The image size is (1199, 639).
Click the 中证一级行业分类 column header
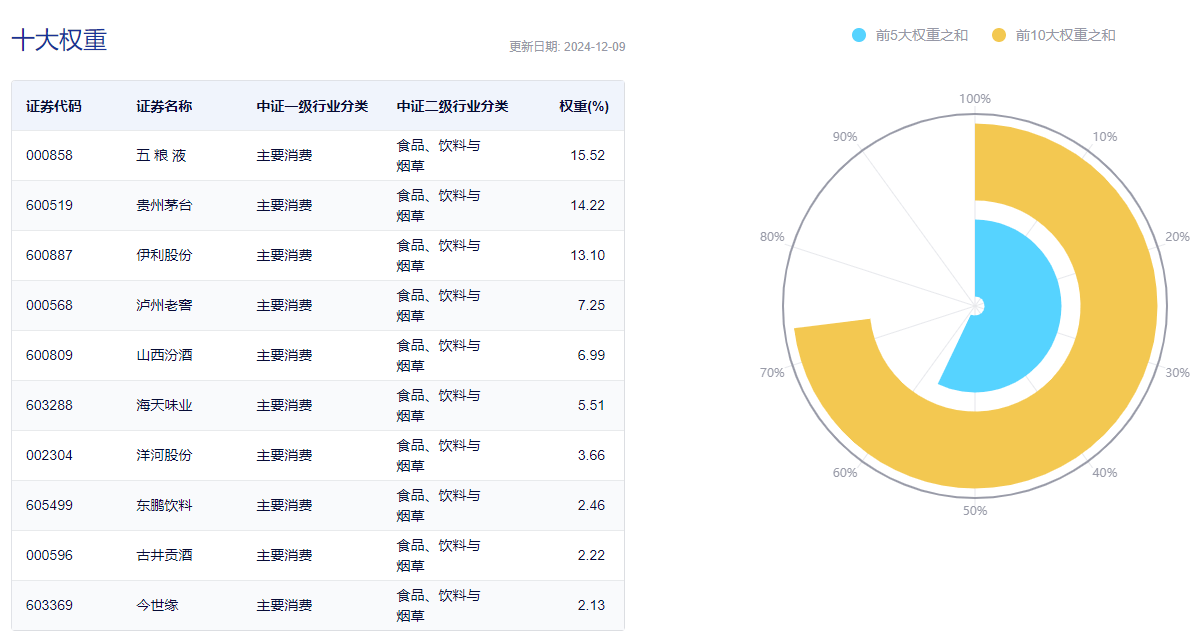coord(312,106)
